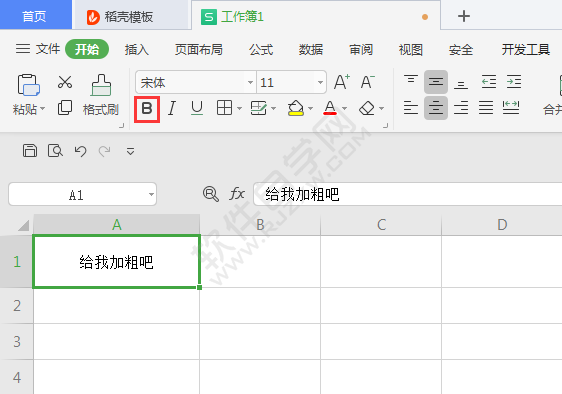Expand the 粘贴 dropdown arrow
Image resolution: width=562 pixels, height=394 pixels.
click(42, 109)
